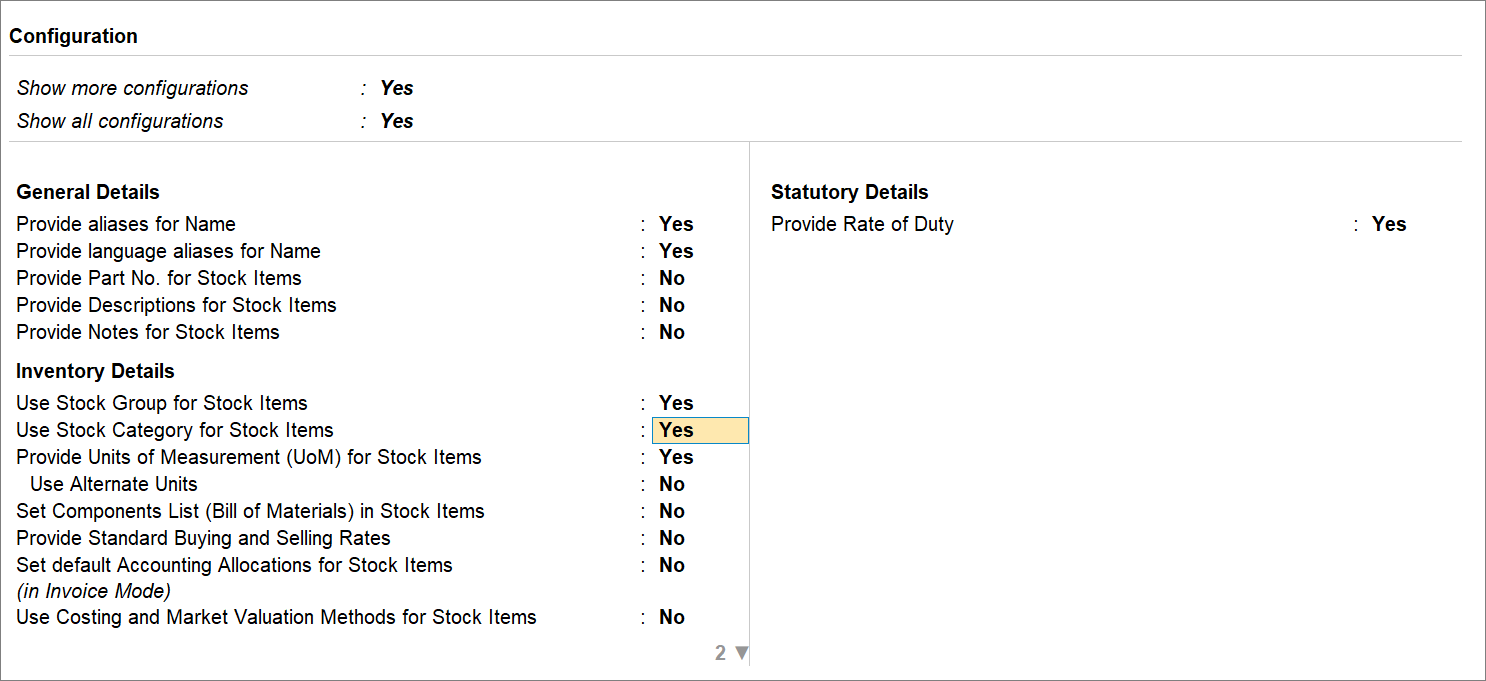Toggle Use Stock Group for Stock Items value

coord(676,403)
